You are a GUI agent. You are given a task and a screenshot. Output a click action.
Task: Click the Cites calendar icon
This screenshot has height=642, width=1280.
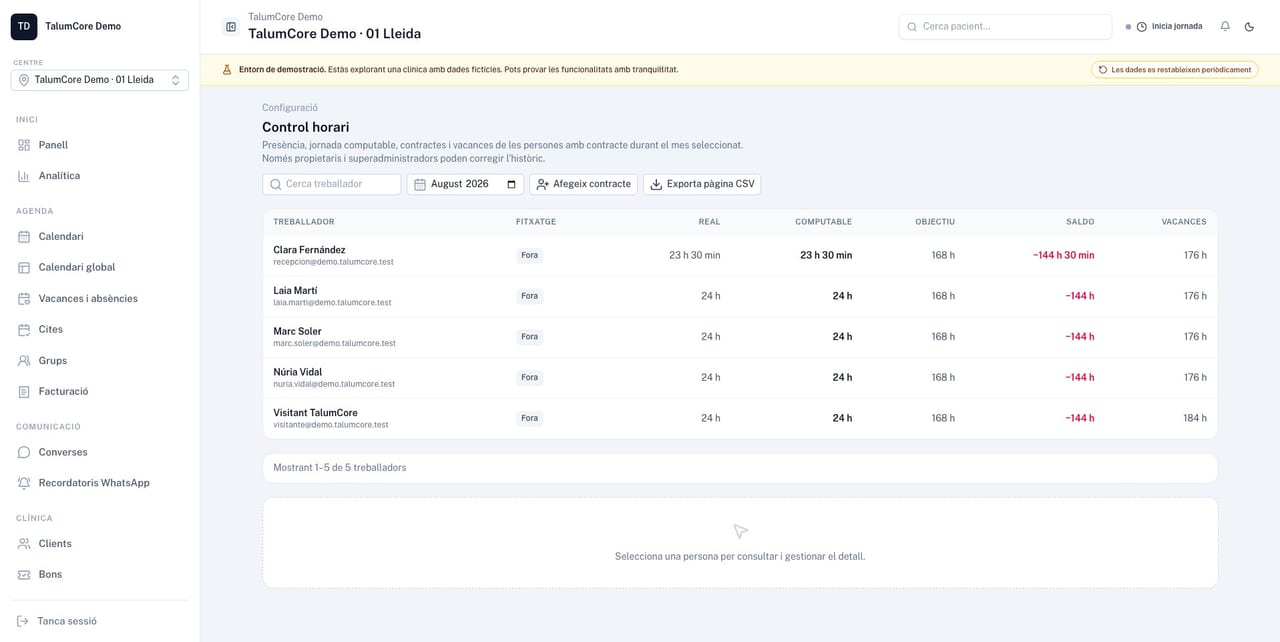click(24, 330)
